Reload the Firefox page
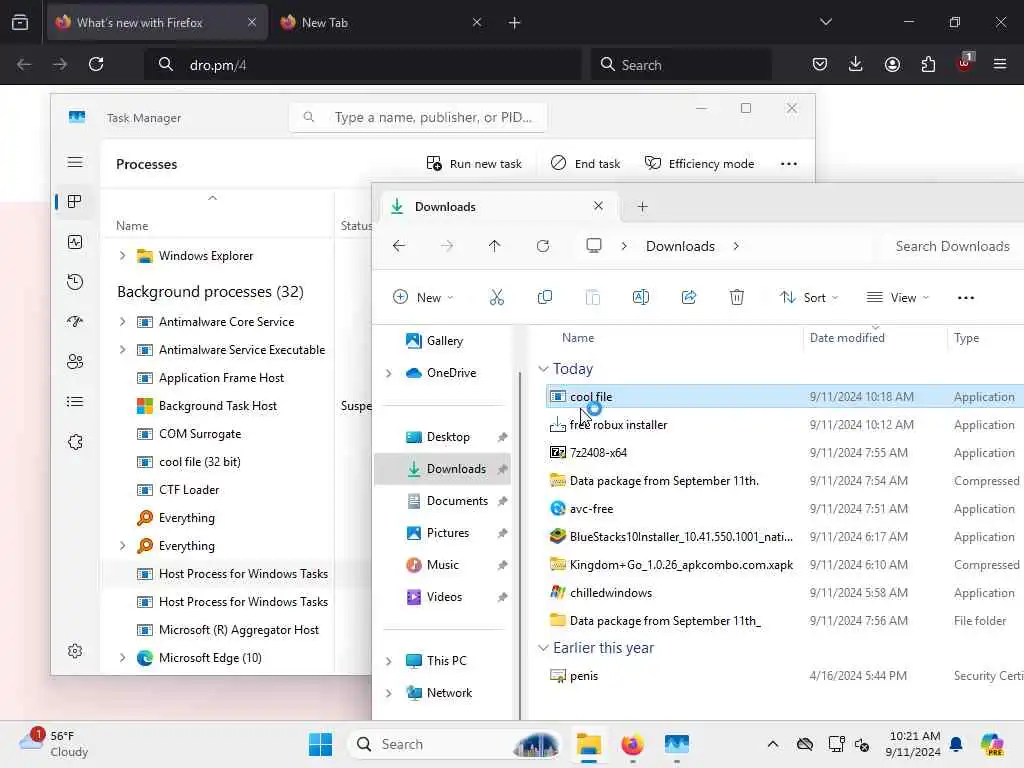1024x768 pixels. [96, 64]
